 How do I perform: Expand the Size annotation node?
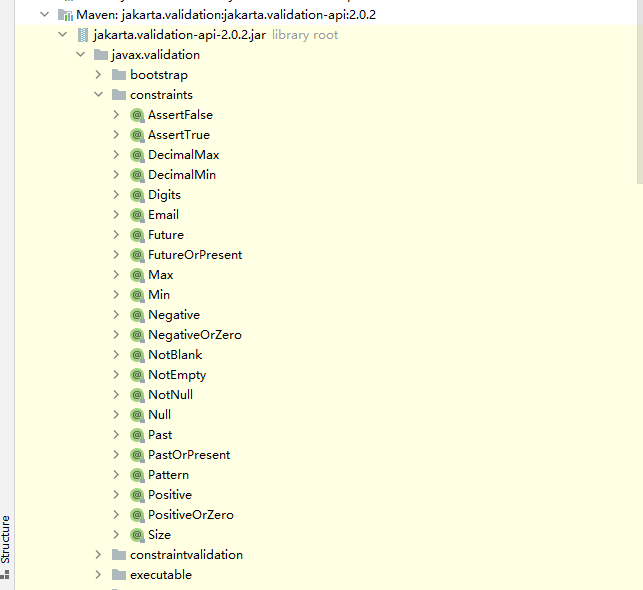[116, 535]
